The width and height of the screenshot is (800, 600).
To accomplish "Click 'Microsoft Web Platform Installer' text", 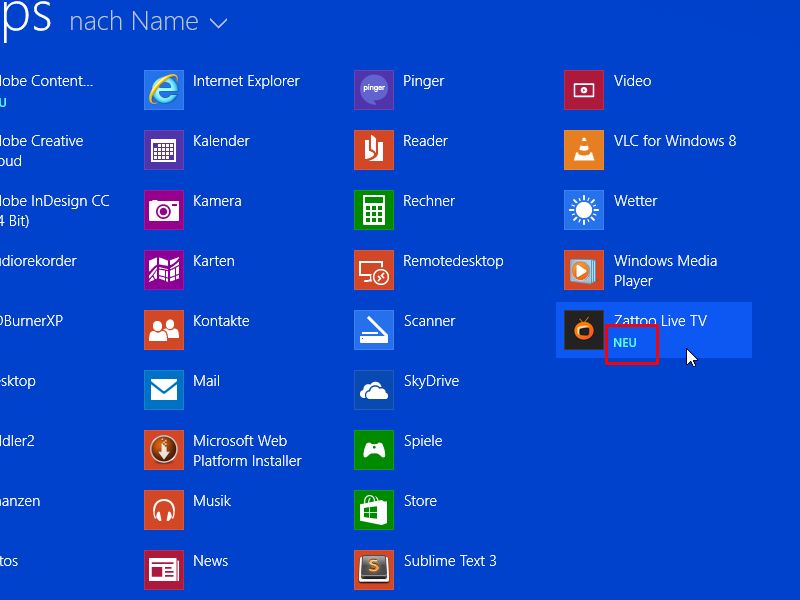I will [247, 451].
